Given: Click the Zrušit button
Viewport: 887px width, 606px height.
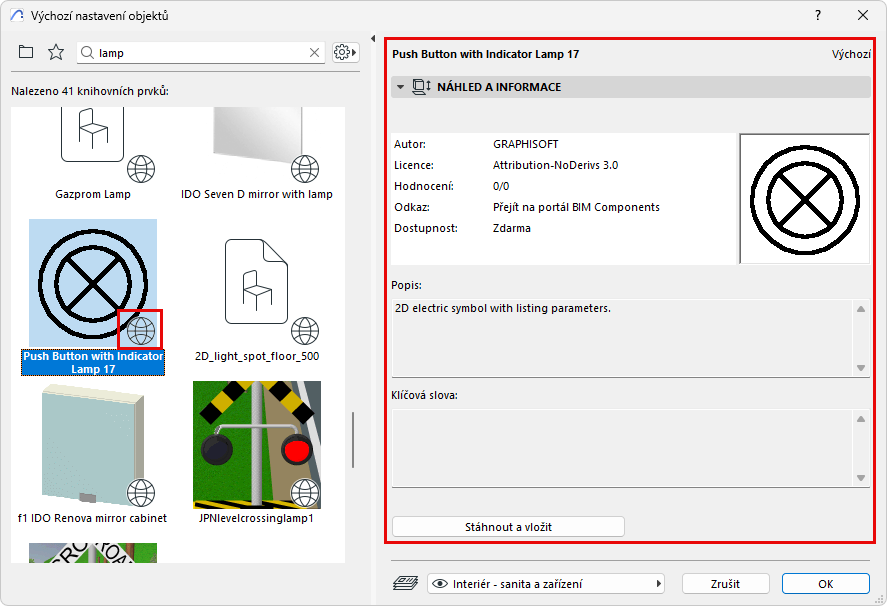Looking at the screenshot, I should tap(725, 583).
